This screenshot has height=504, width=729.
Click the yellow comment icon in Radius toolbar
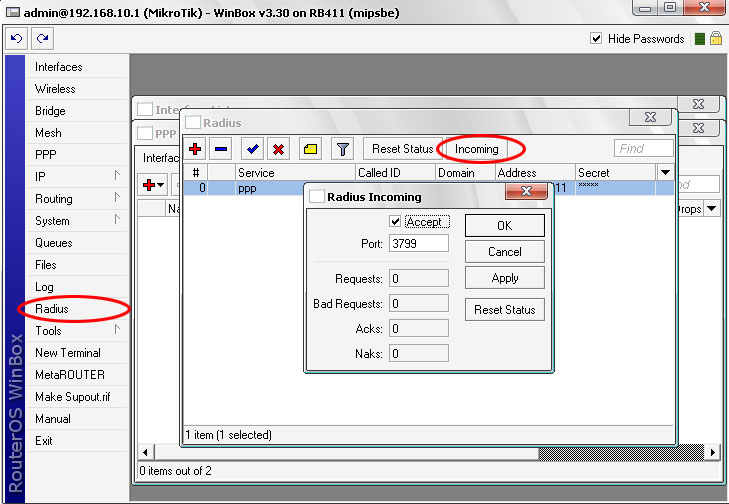click(x=311, y=149)
